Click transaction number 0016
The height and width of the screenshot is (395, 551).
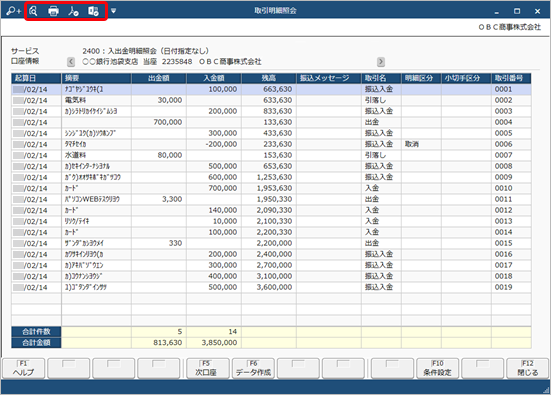[x=511, y=254]
